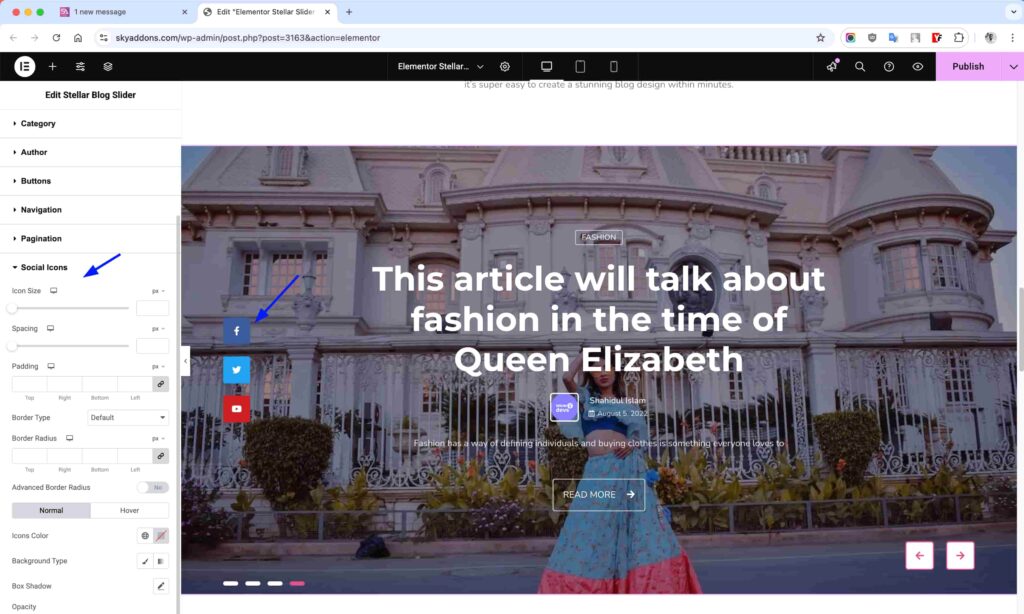This screenshot has height=614, width=1024.
Task: Open the What's New rocket icon
Action: (x=831, y=66)
